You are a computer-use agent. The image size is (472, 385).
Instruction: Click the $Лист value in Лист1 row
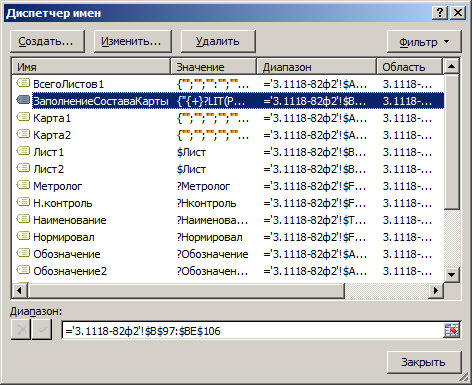tap(191, 152)
